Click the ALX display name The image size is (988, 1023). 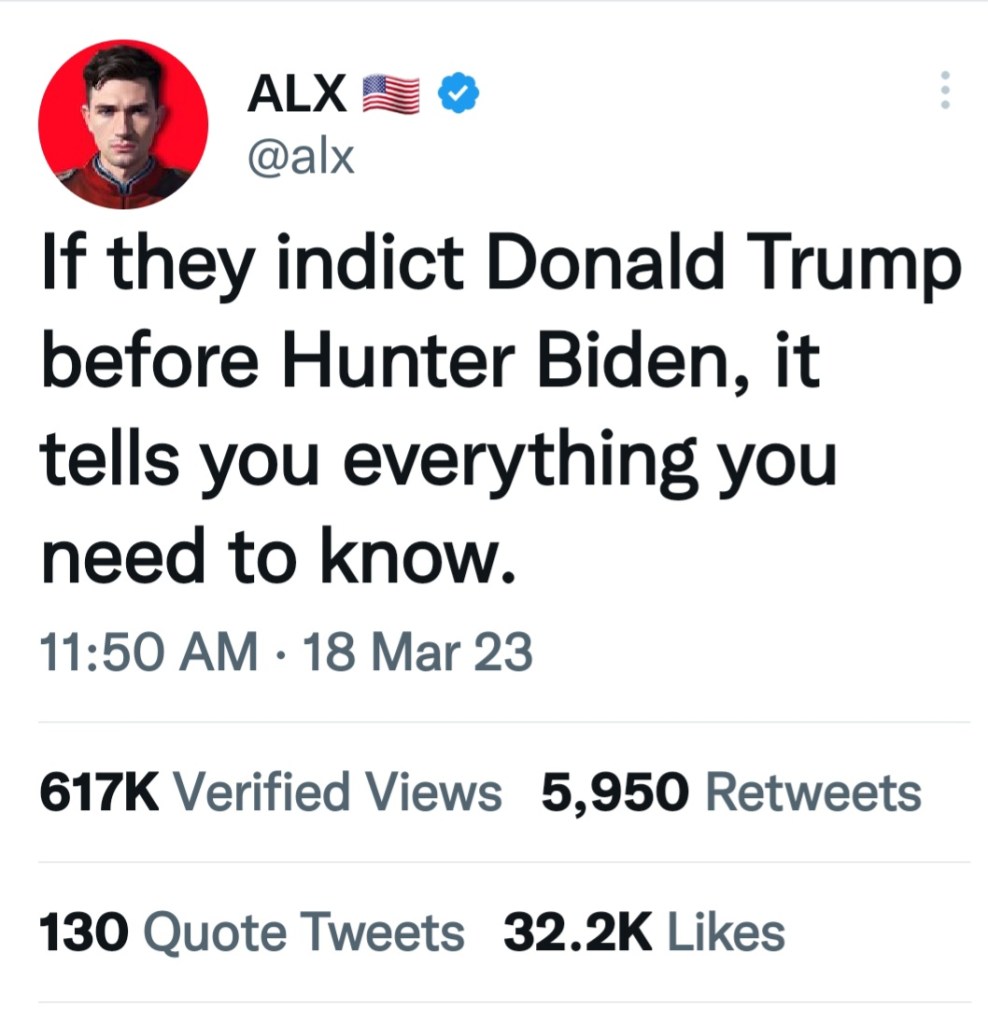(296, 95)
